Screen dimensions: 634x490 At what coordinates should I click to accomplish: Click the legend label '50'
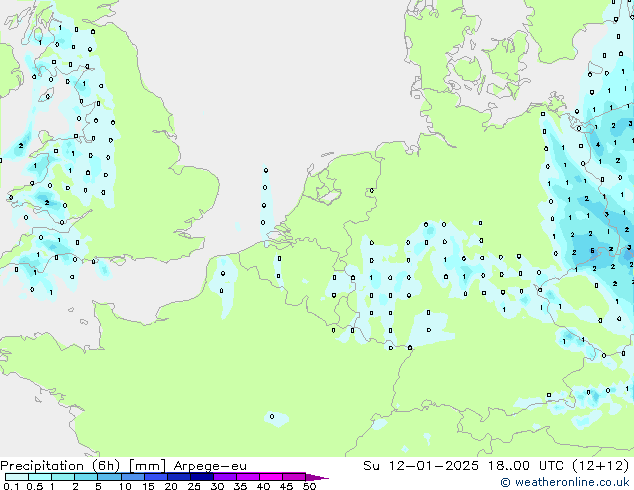click(x=309, y=486)
